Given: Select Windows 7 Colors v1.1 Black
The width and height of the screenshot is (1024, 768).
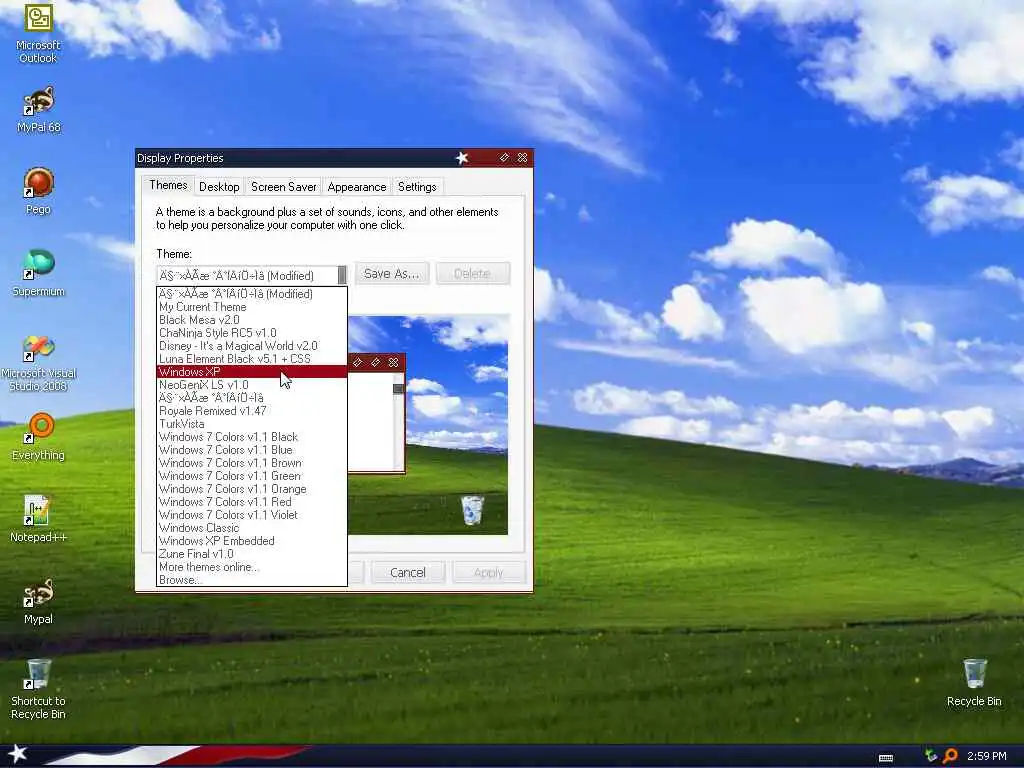Looking at the screenshot, I should 252,437.
